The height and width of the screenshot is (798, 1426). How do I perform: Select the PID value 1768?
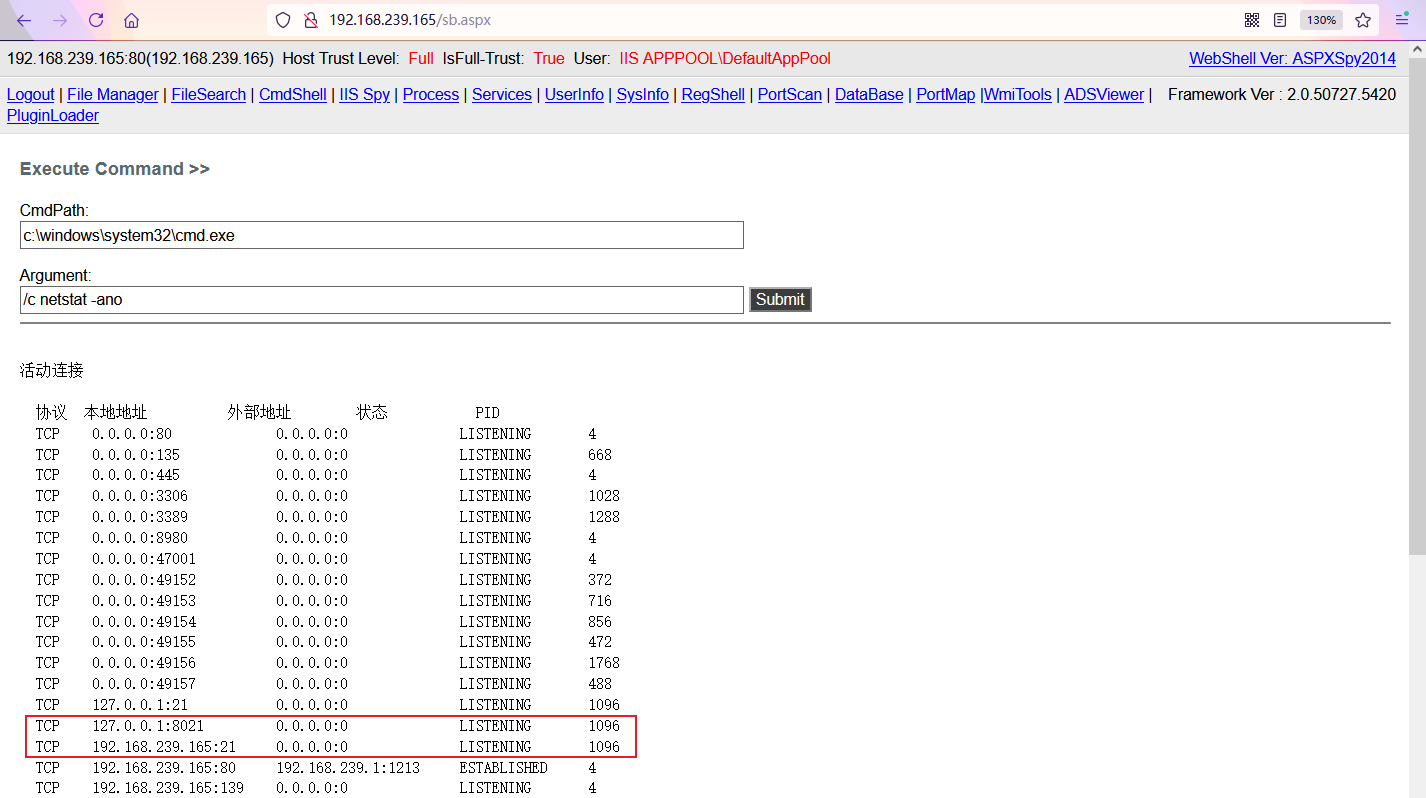[x=604, y=663]
